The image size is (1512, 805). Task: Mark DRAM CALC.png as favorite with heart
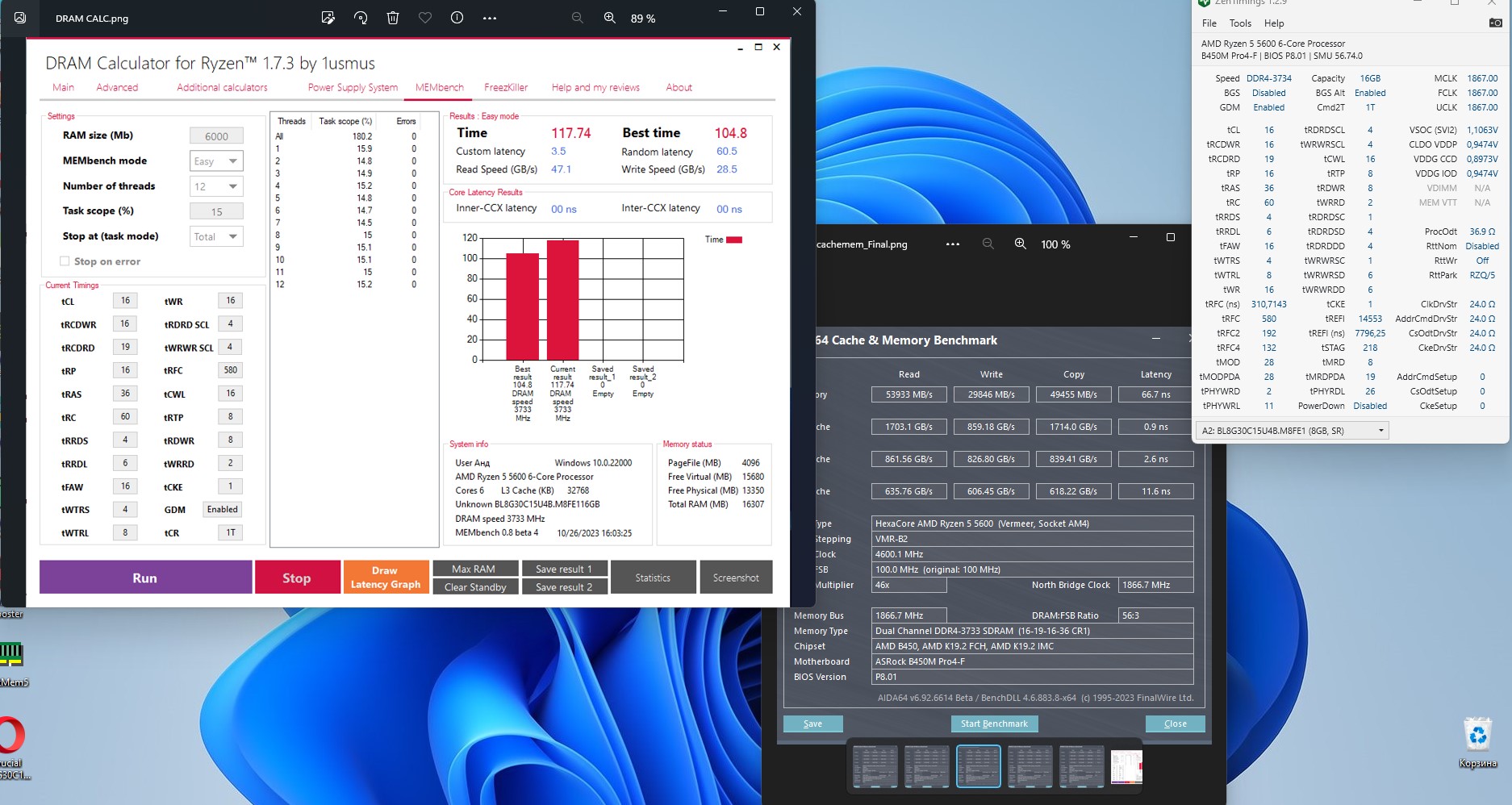click(x=425, y=18)
